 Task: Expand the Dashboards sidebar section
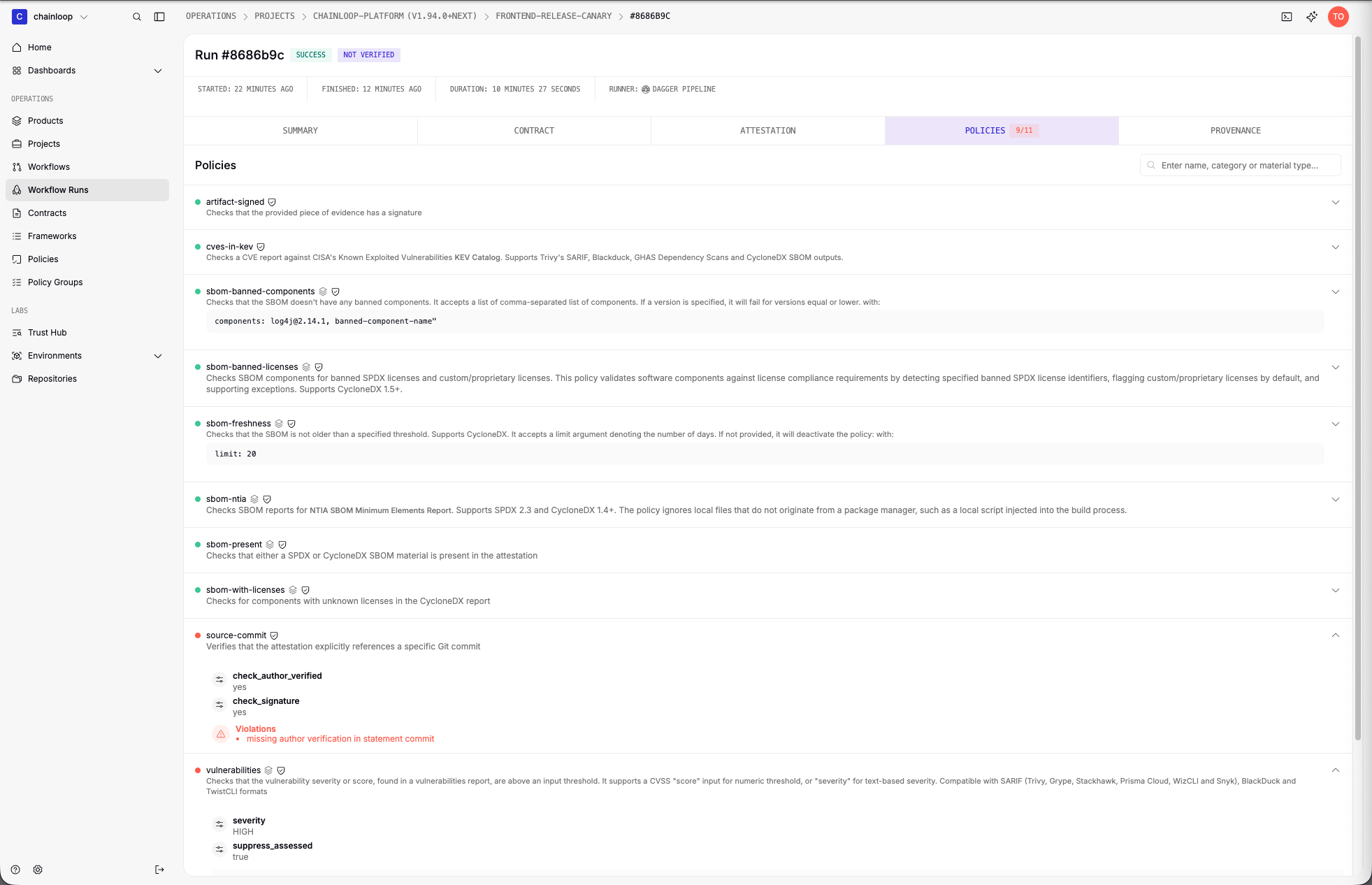point(158,71)
